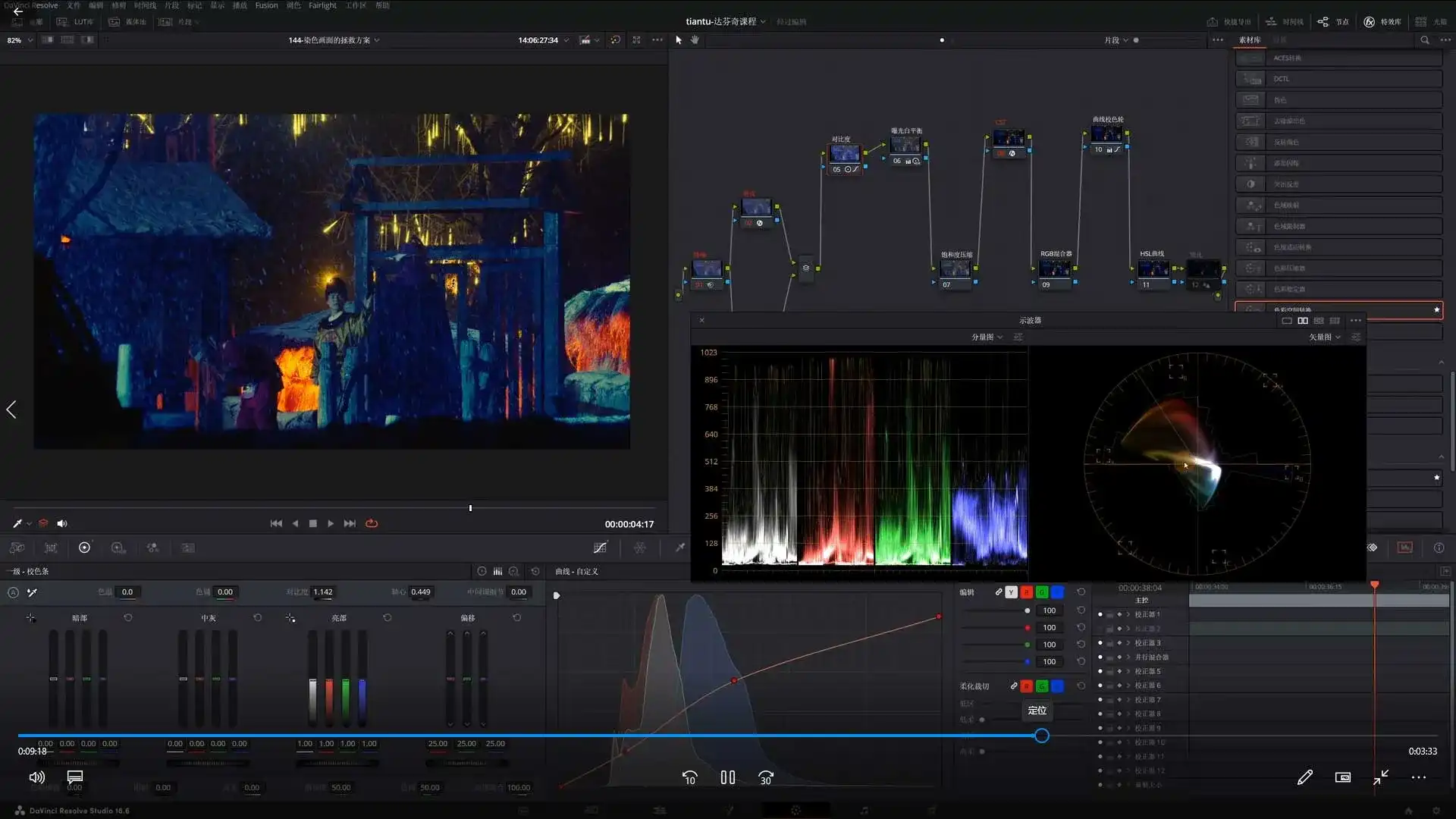Click the eyedropper picker tool below viewer
This screenshot has height=819, width=1456.
pyautogui.click(x=17, y=524)
